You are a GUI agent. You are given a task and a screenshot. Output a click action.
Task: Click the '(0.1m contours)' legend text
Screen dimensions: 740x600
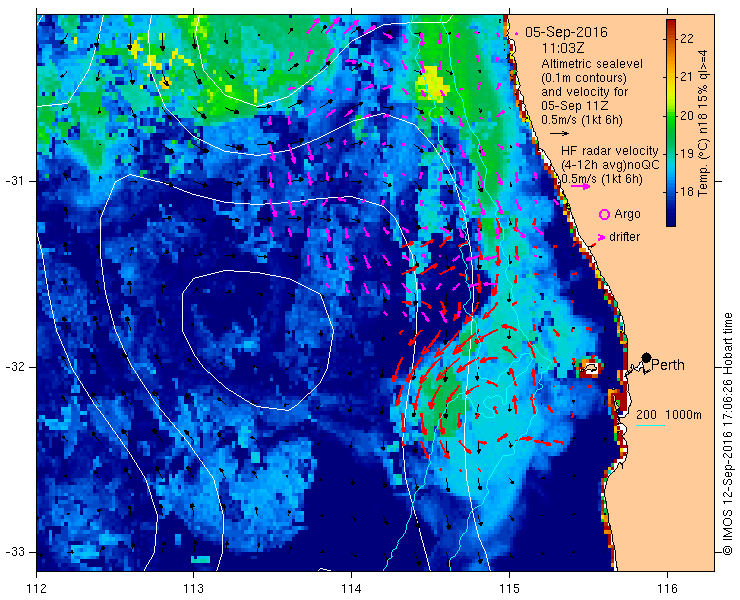click(x=584, y=77)
